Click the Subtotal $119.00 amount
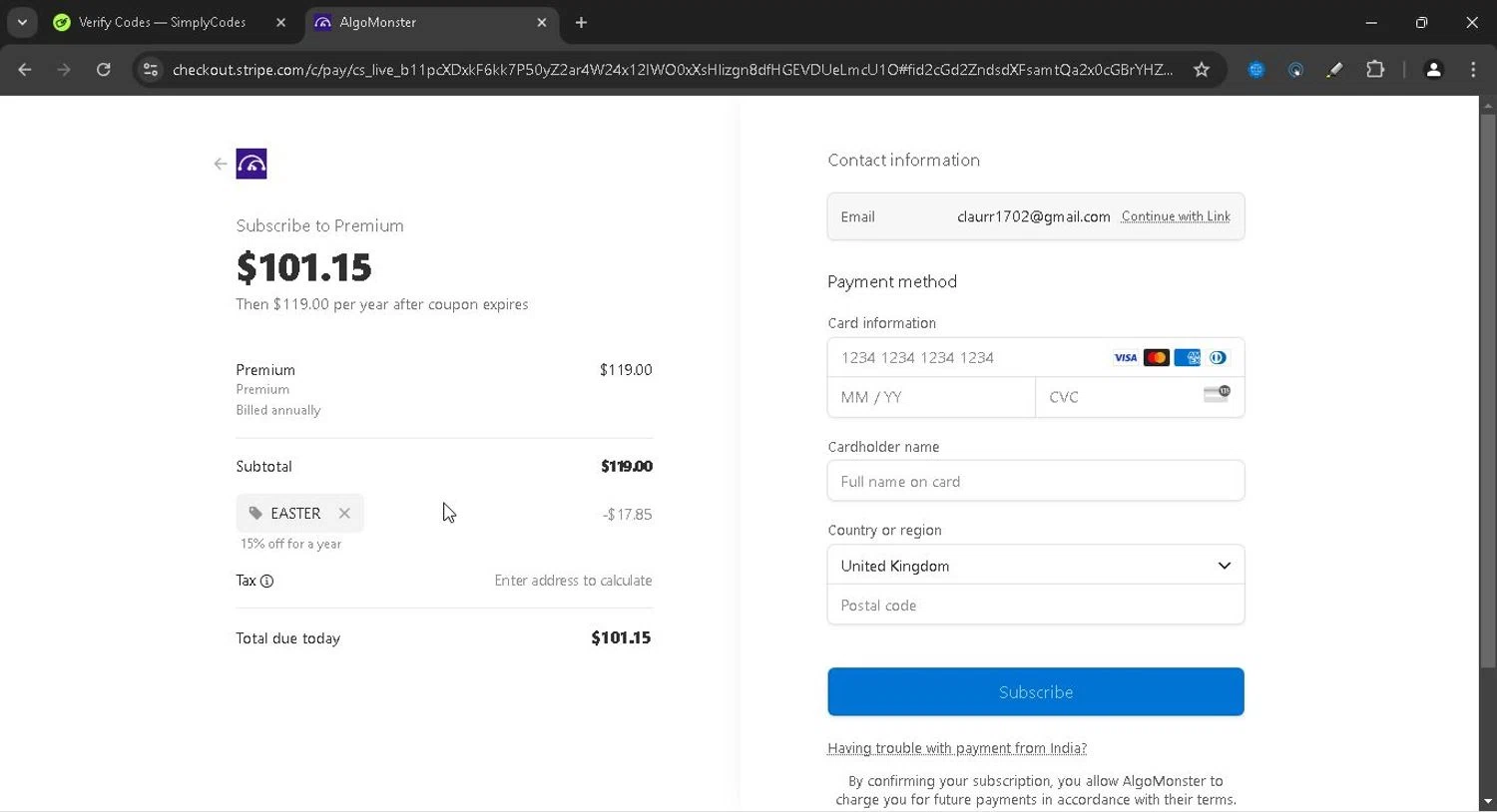Screen dimensions: 1497x812 coord(627,466)
